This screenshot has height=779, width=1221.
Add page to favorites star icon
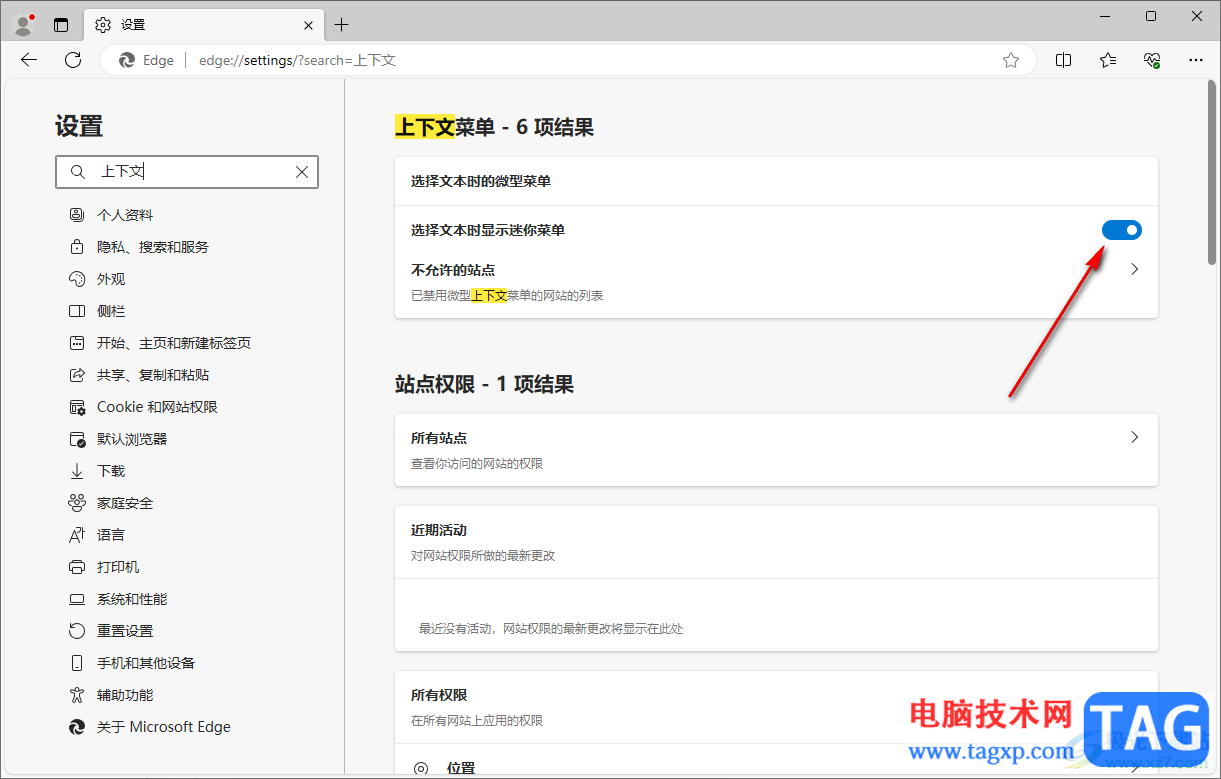[x=1011, y=60]
